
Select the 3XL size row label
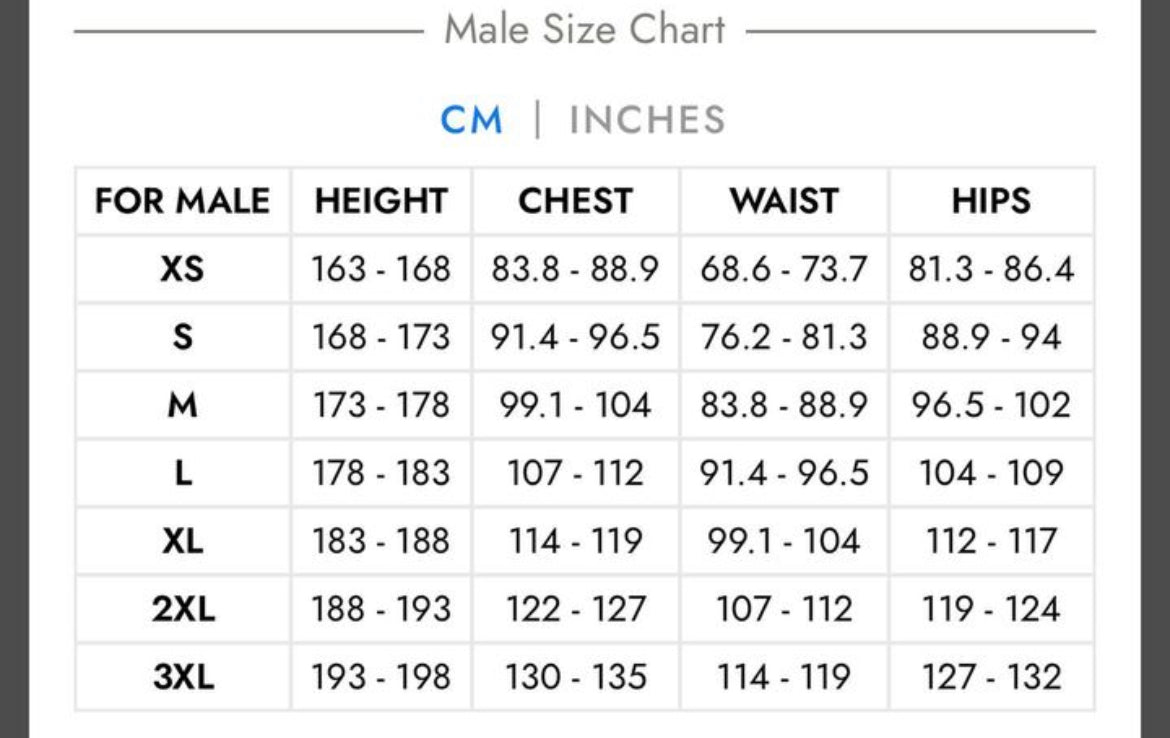pos(182,677)
